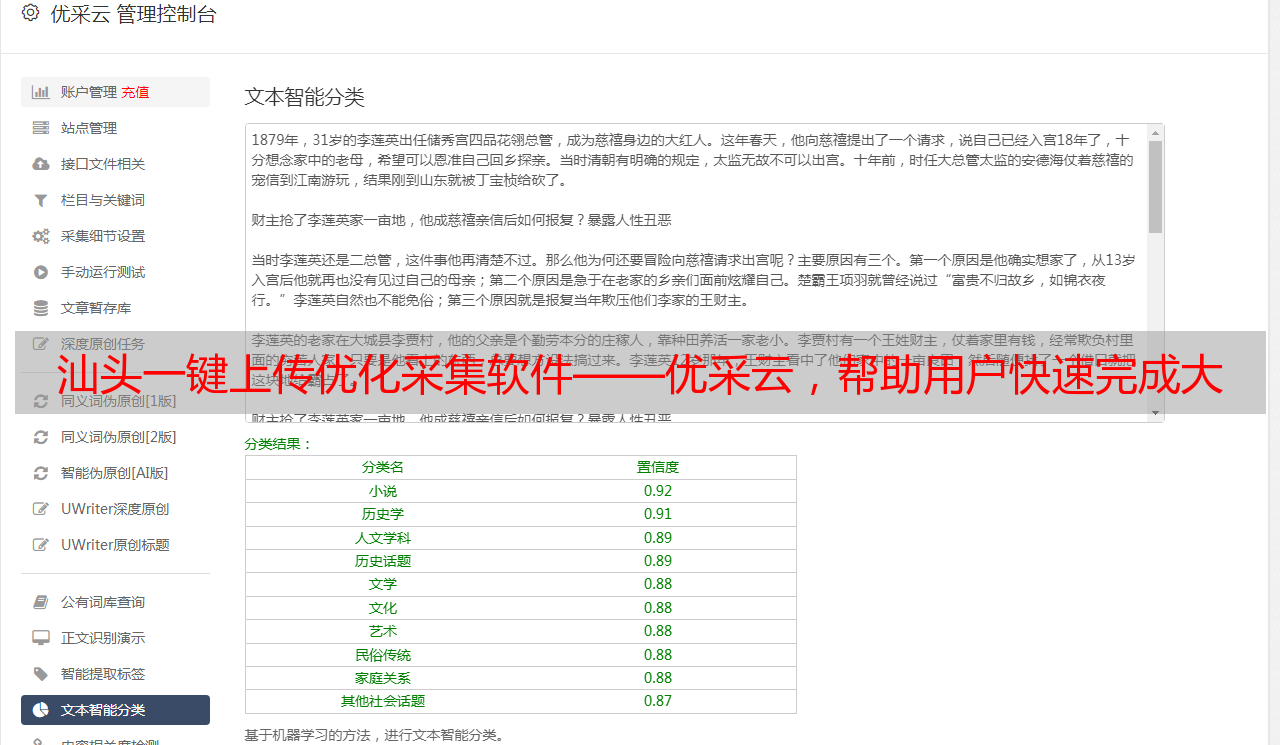
Task: Click the 分类名 column header
Action: (383, 467)
